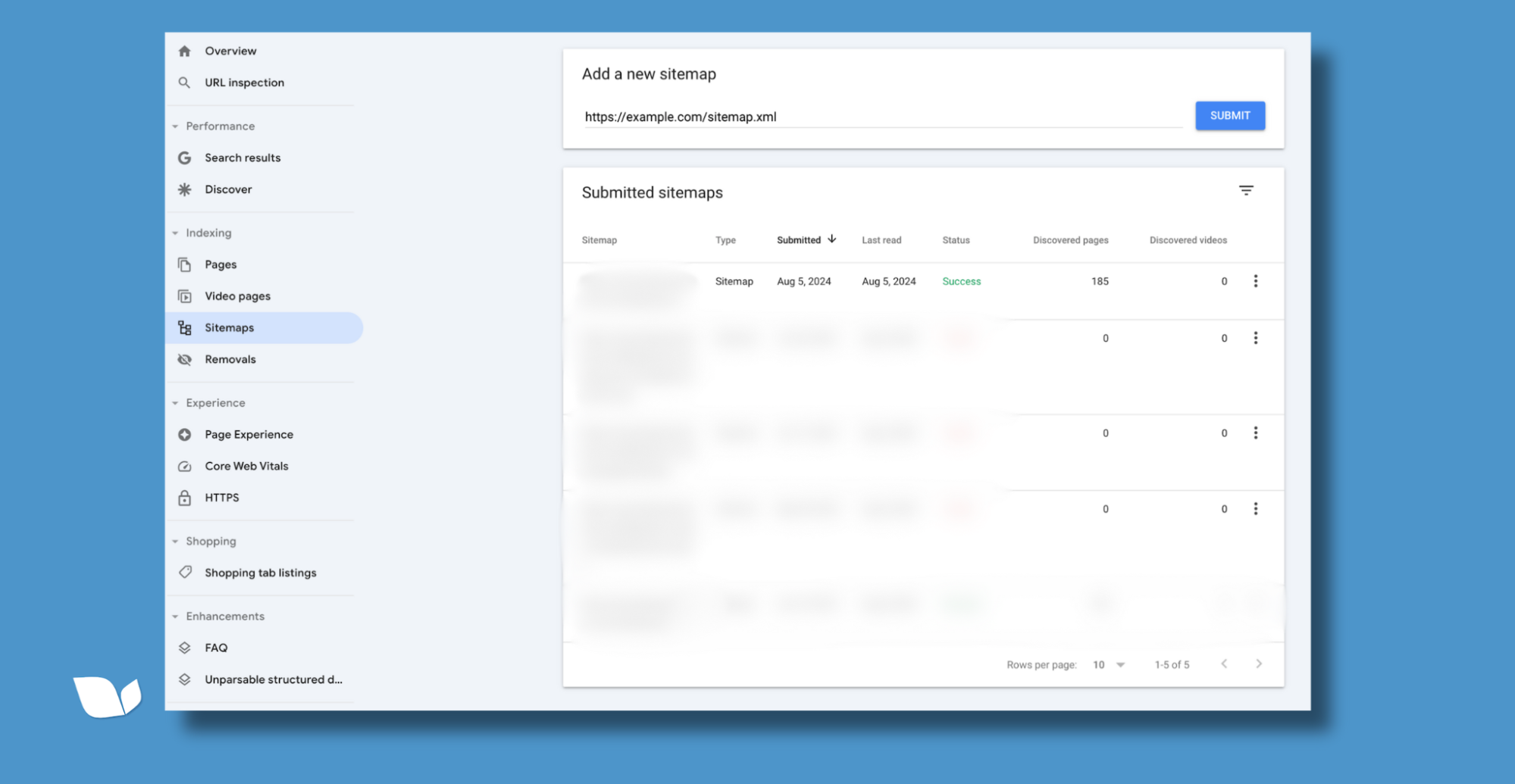Collapse the Indexing section
This screenshot has height=784, width=1515.
tap(175, 233)
